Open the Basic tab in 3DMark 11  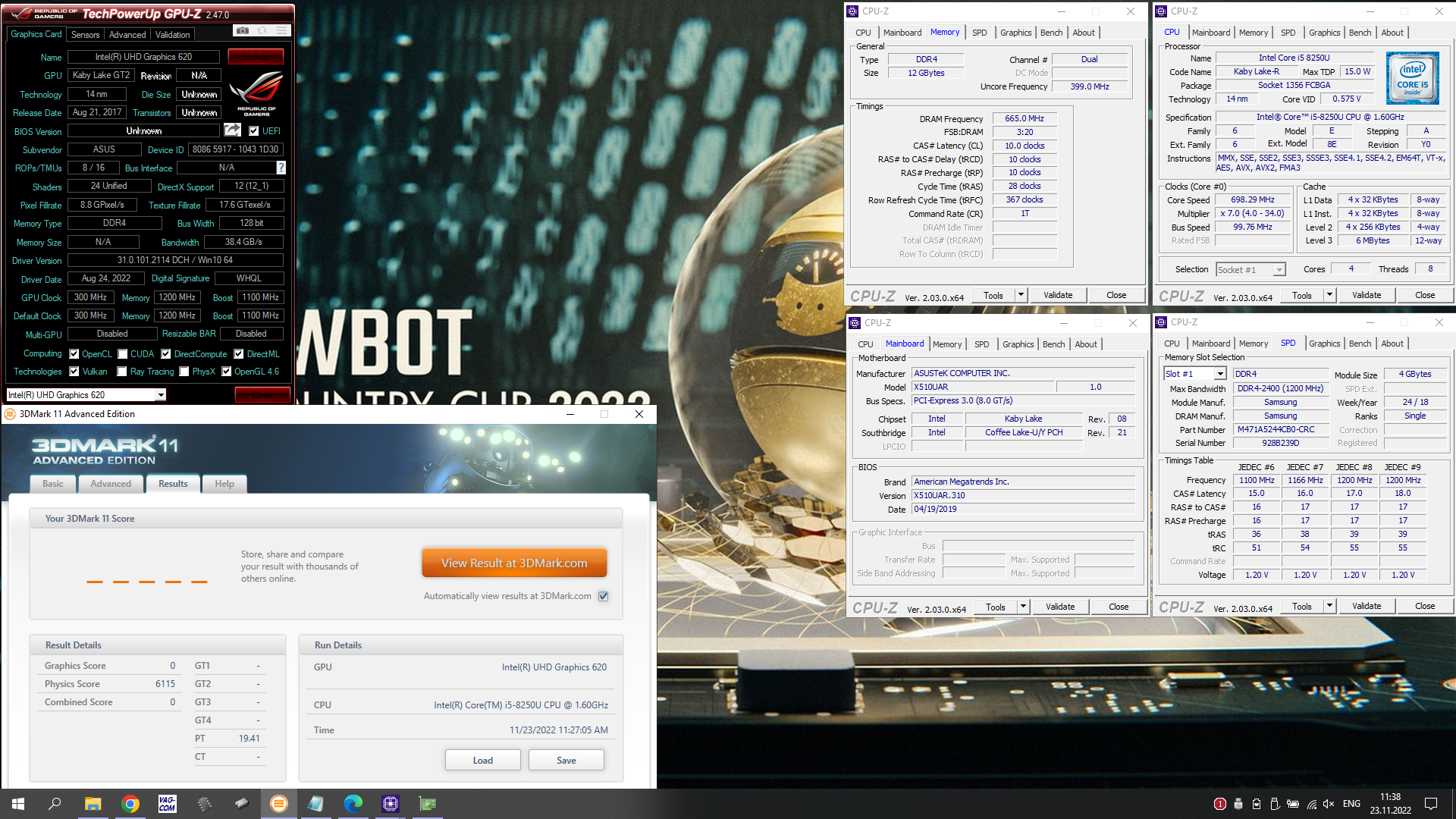click(53, 484)
